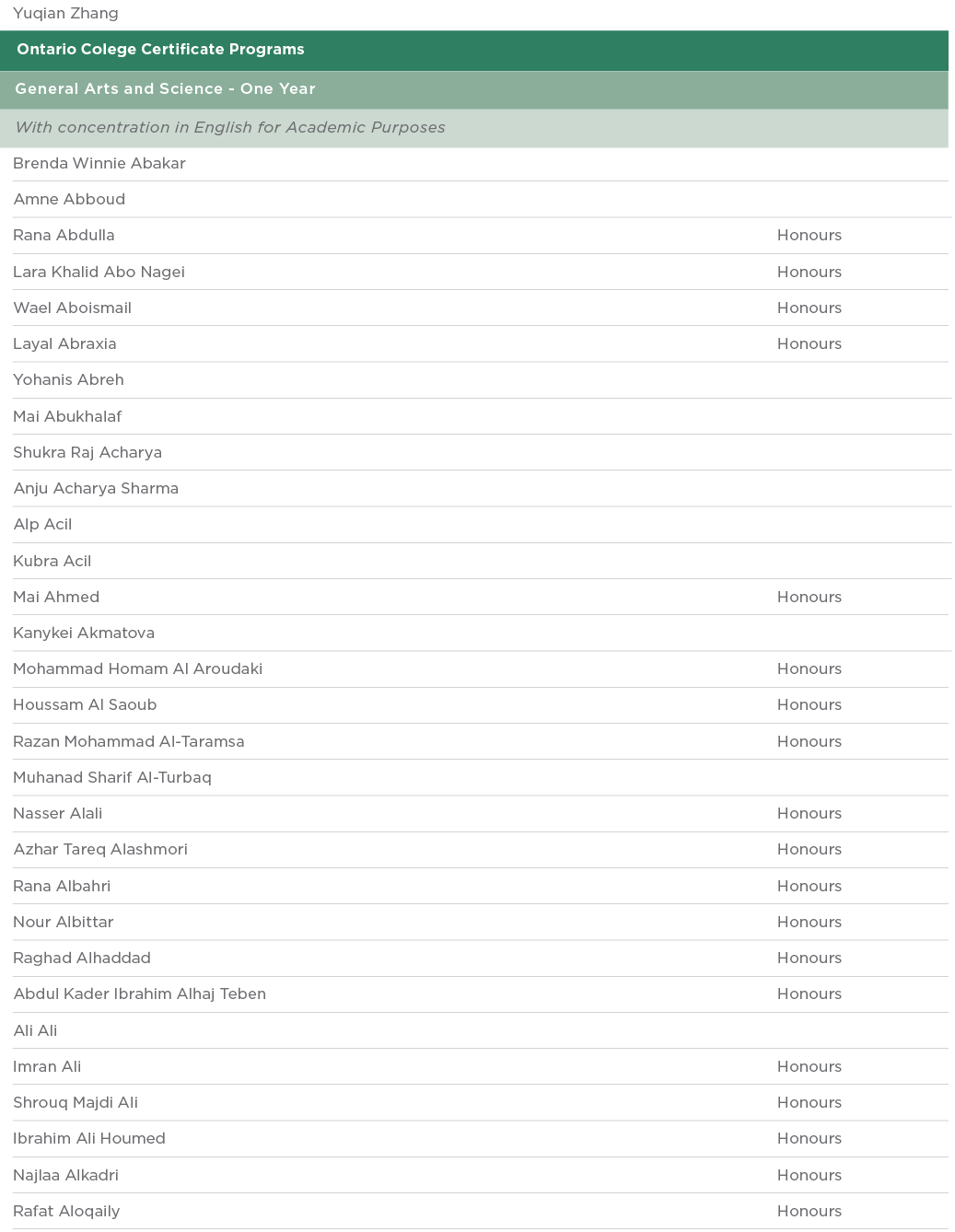
Task: Click the English for Academic Purposes subheading
Action: [x=230, y=128]
